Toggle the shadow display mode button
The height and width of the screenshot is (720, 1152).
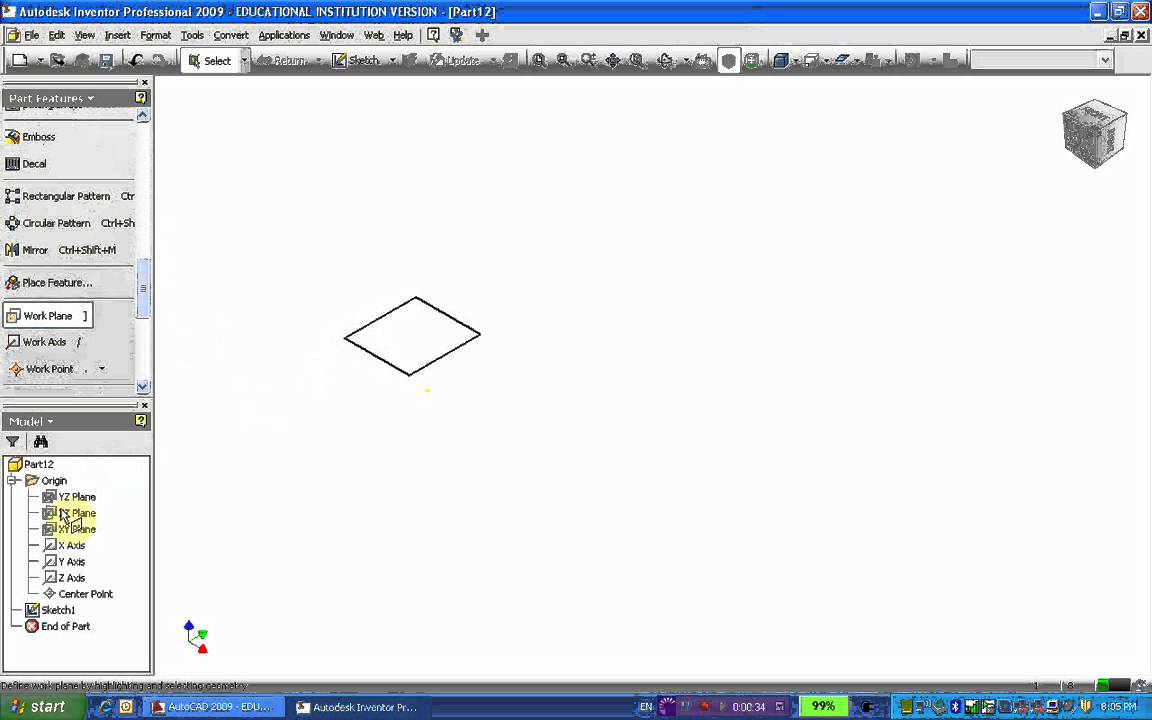click(x=842, y=60)
